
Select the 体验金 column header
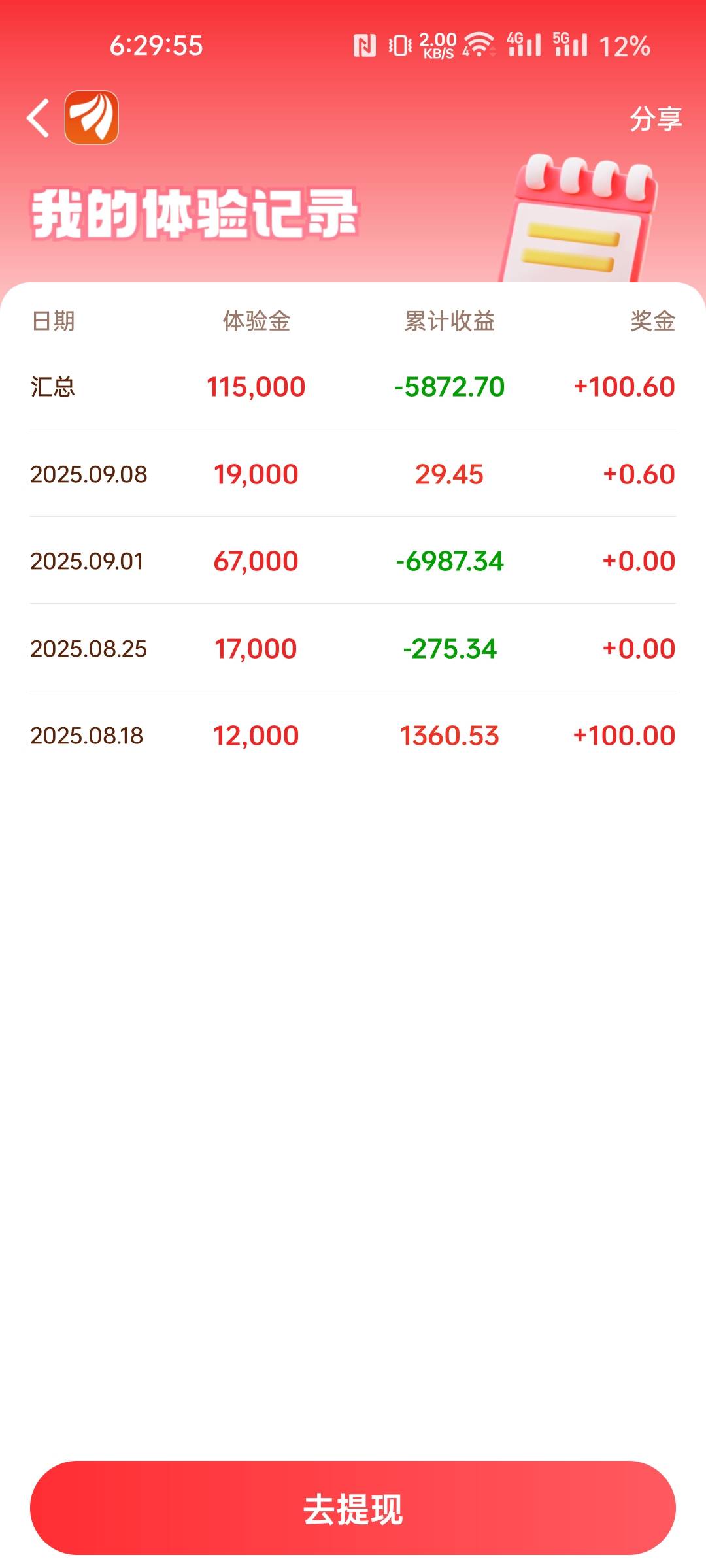256,321
